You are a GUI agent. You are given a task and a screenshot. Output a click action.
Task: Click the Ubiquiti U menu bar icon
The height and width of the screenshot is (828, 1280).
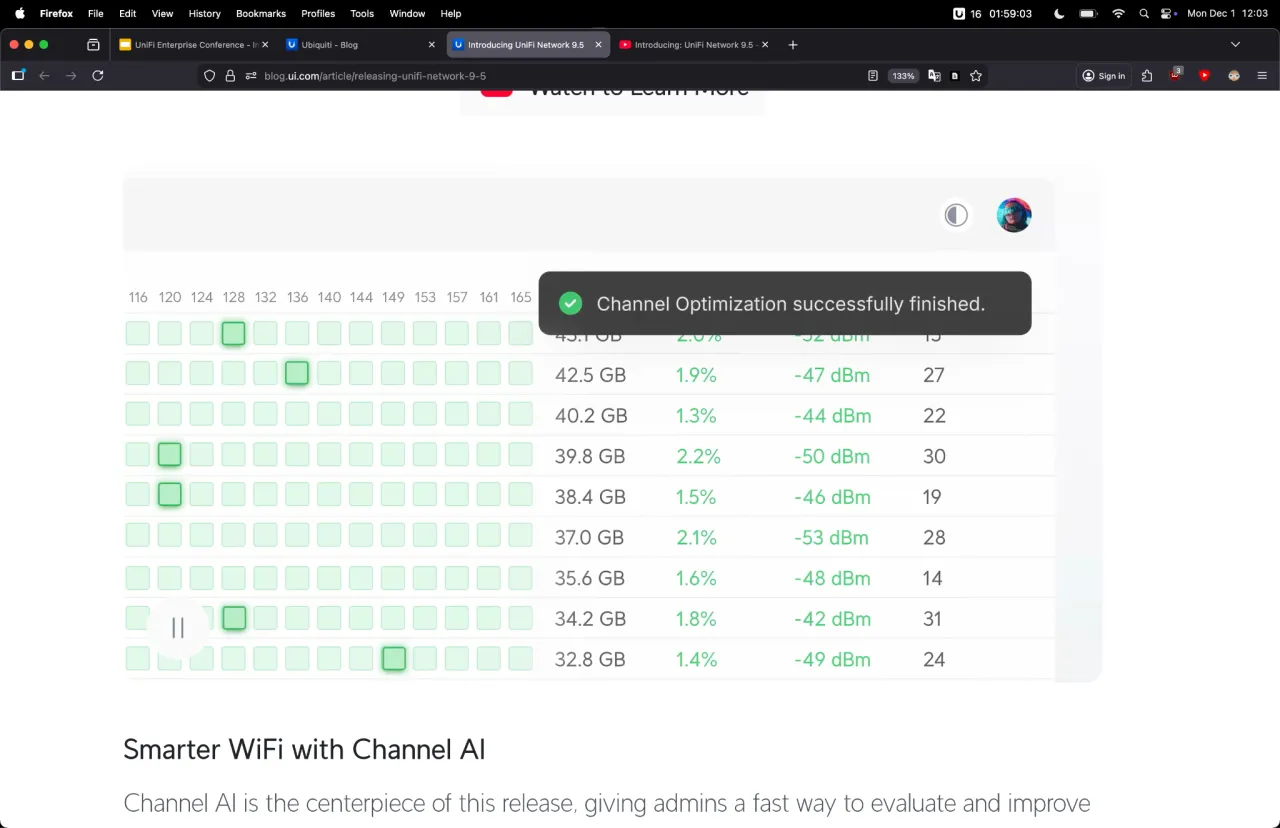960,13
